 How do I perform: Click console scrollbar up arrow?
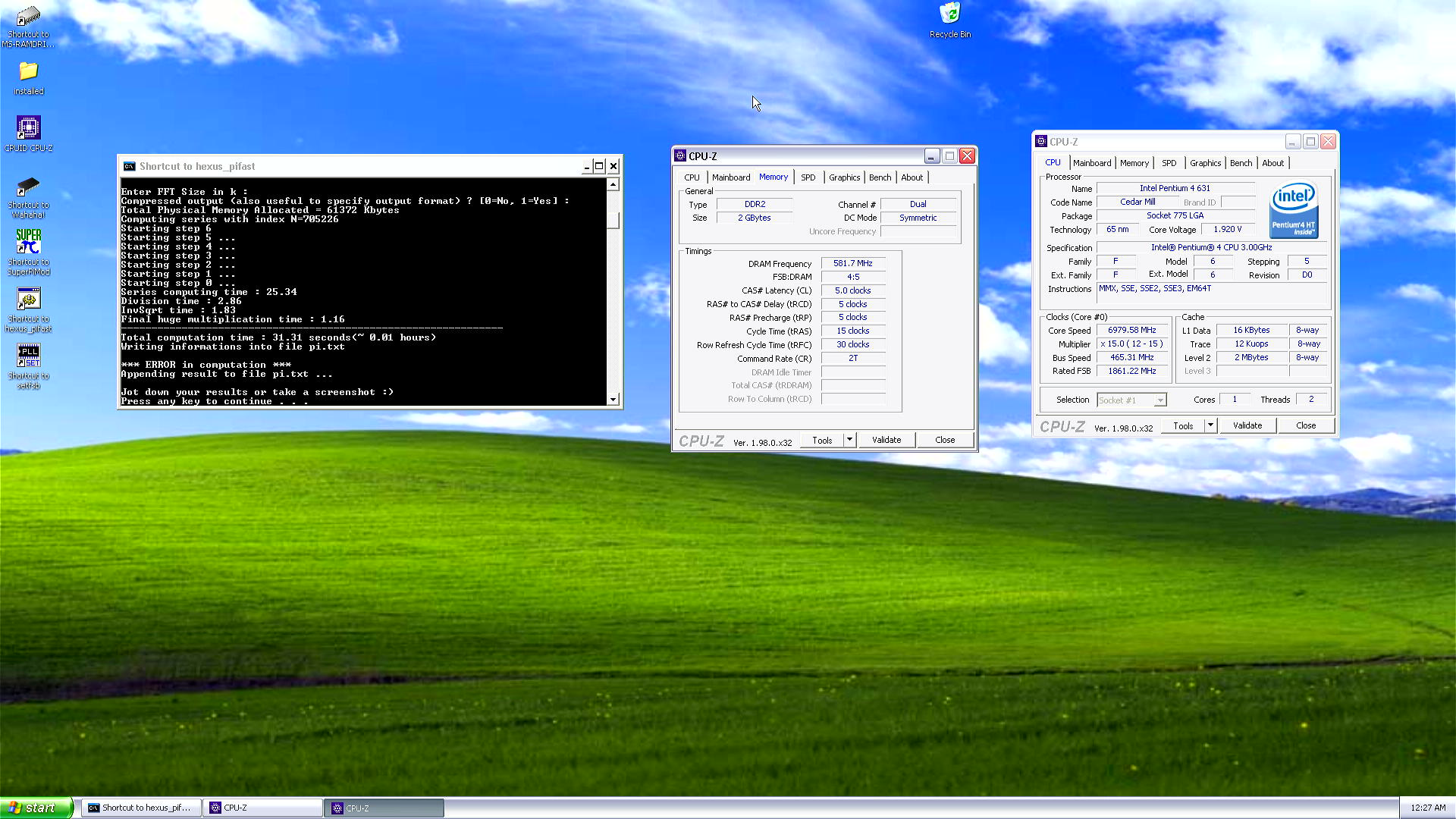[613, 184]
